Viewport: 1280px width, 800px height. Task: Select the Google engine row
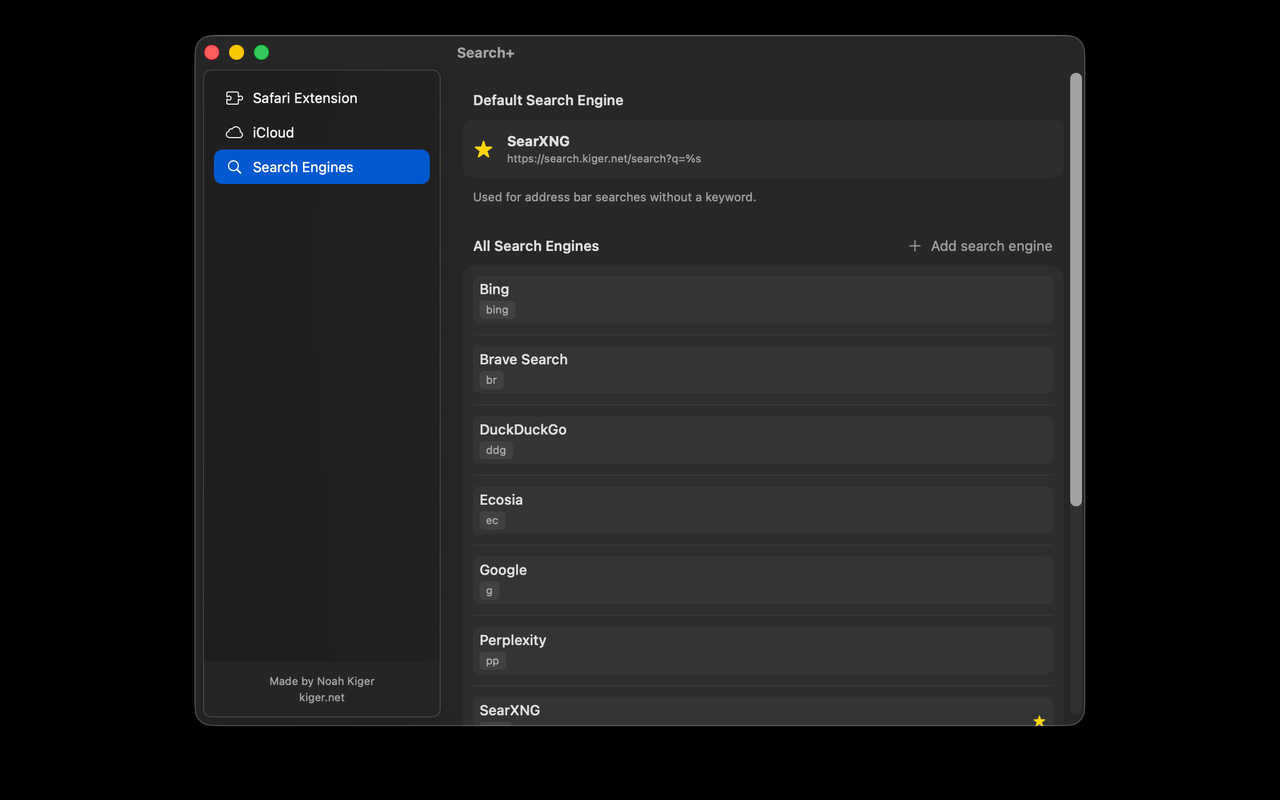pyautogui.click(x=763, y=580)
